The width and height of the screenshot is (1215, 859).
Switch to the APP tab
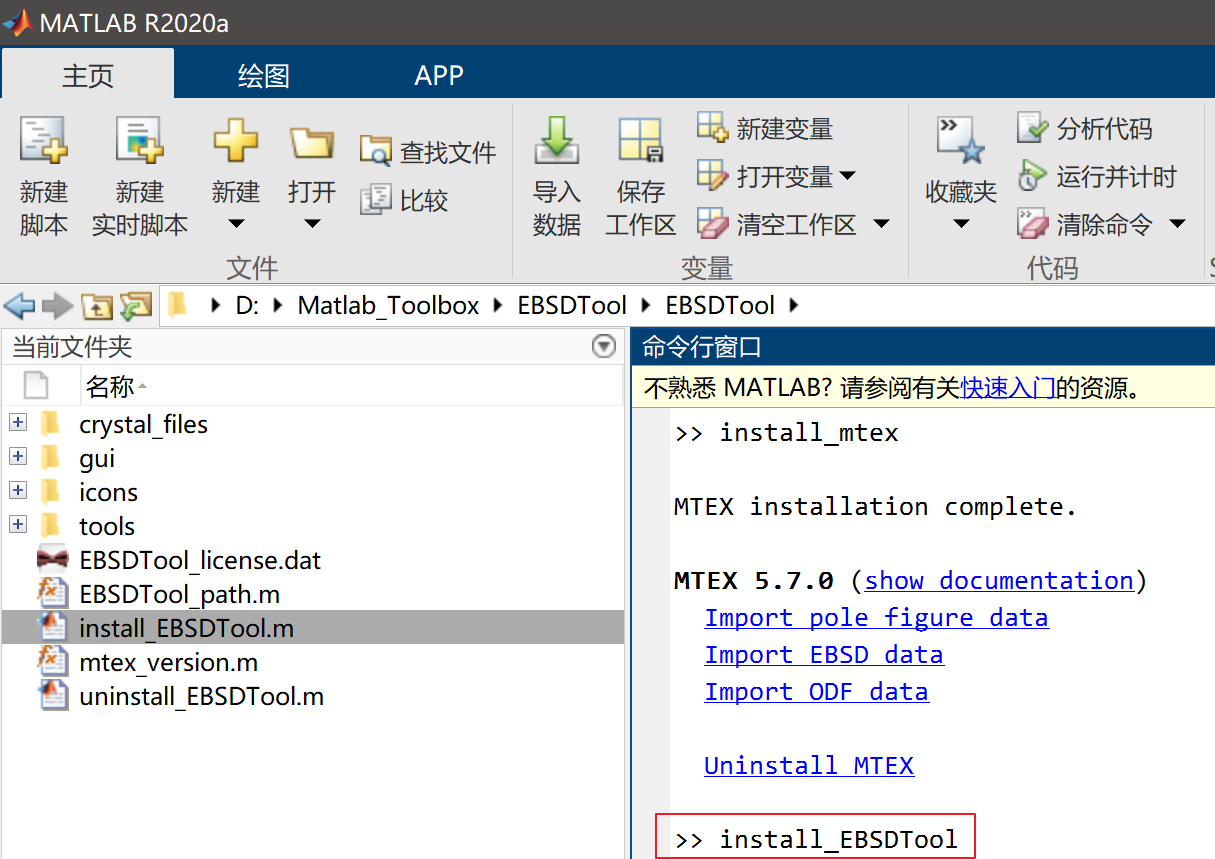(x=439, y=75)
